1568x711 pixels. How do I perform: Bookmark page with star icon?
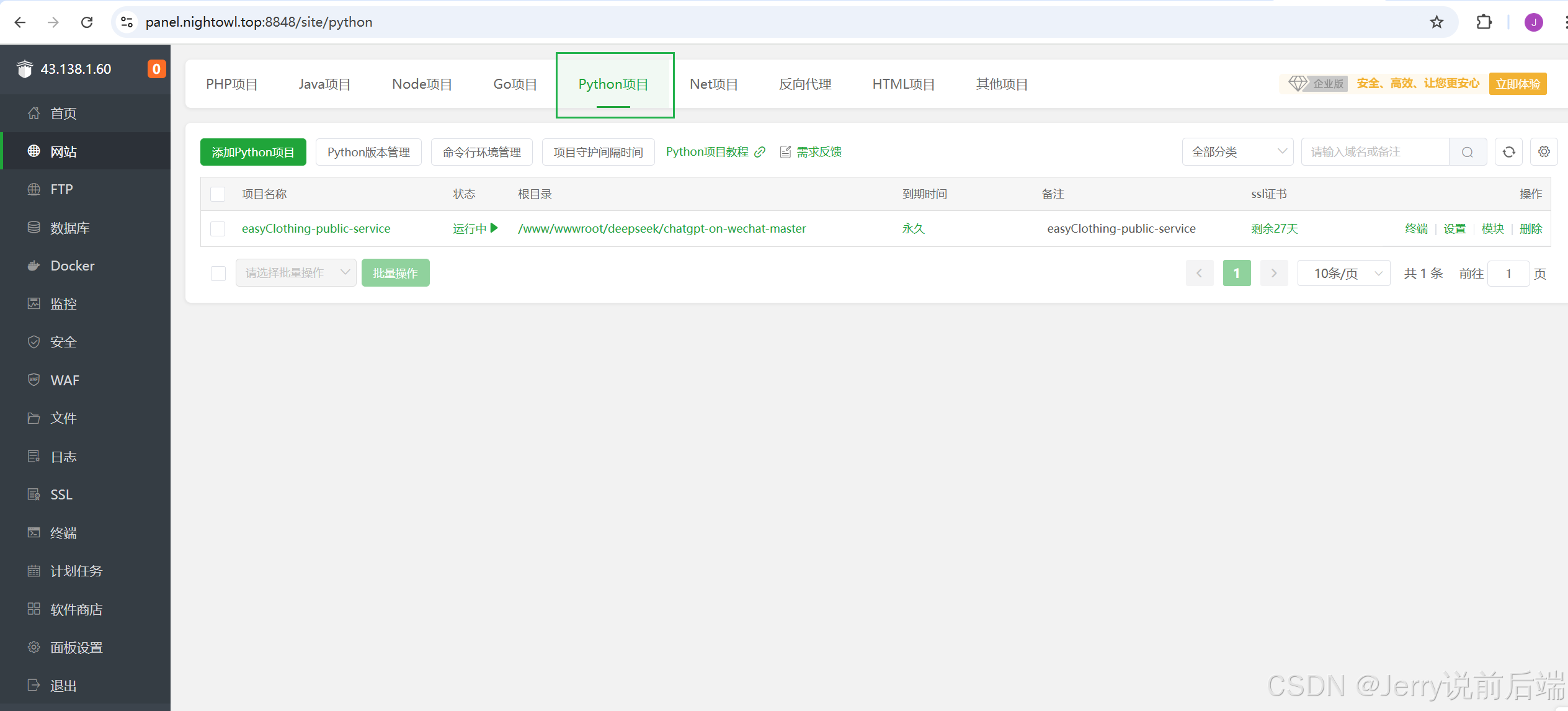[1437, 22]
